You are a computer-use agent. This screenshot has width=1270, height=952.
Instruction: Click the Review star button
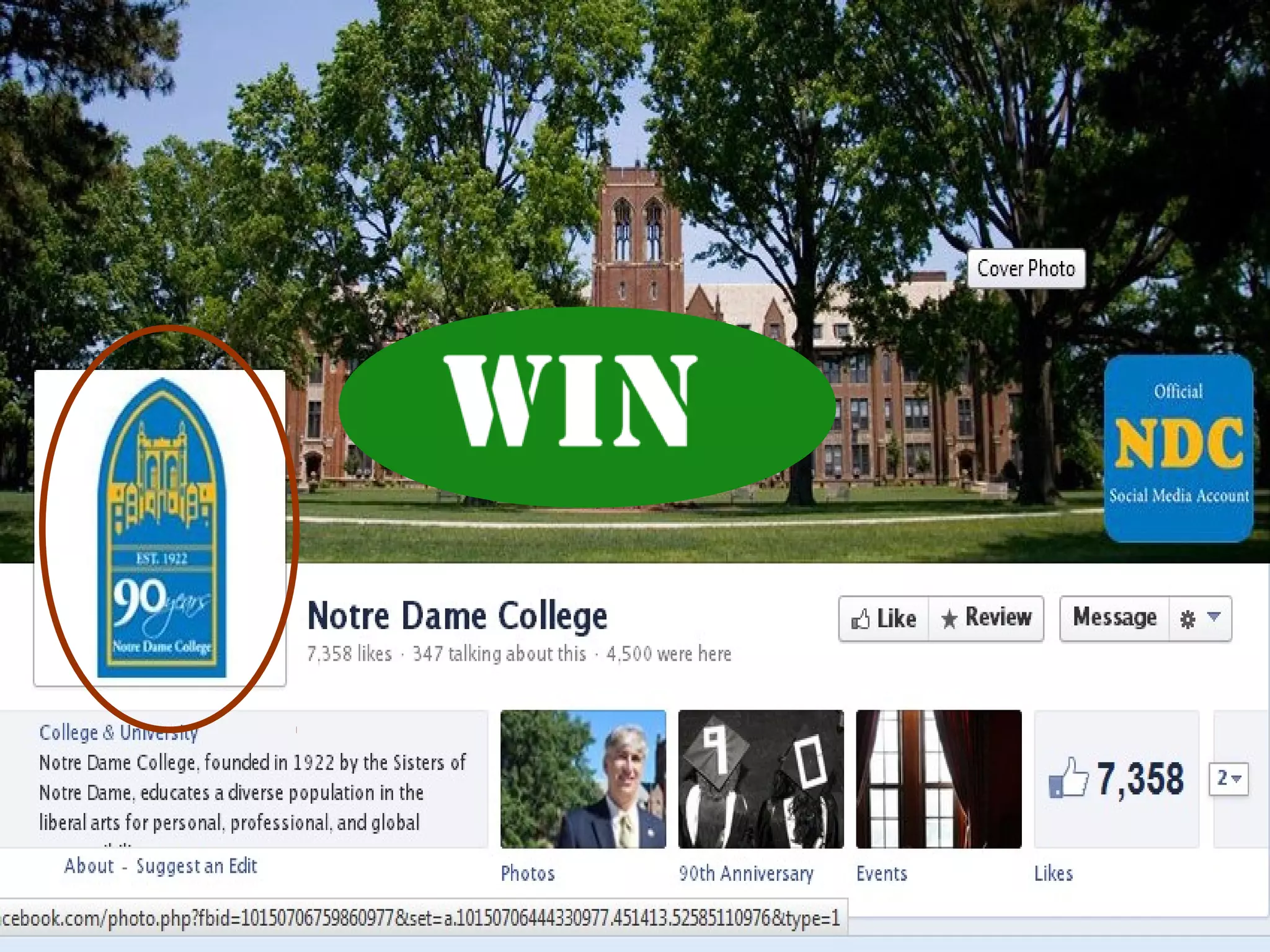tap(986, 619)
